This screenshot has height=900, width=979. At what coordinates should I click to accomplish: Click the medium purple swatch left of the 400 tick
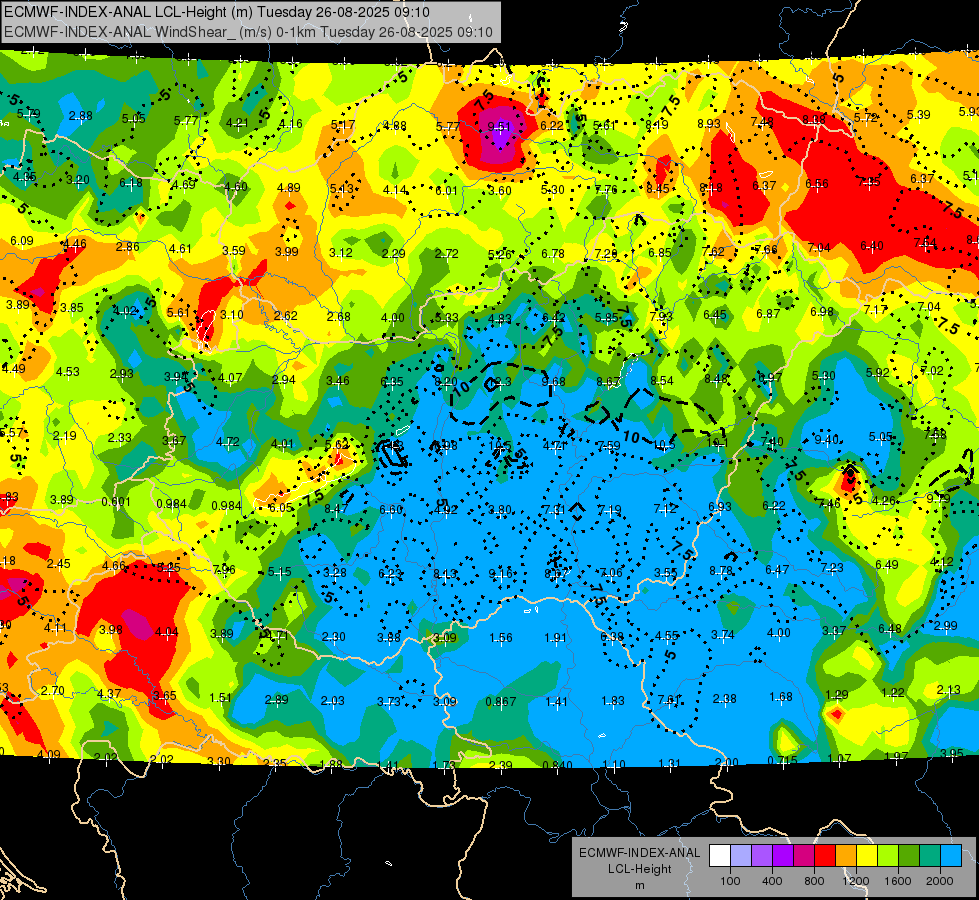pos(762,856)
